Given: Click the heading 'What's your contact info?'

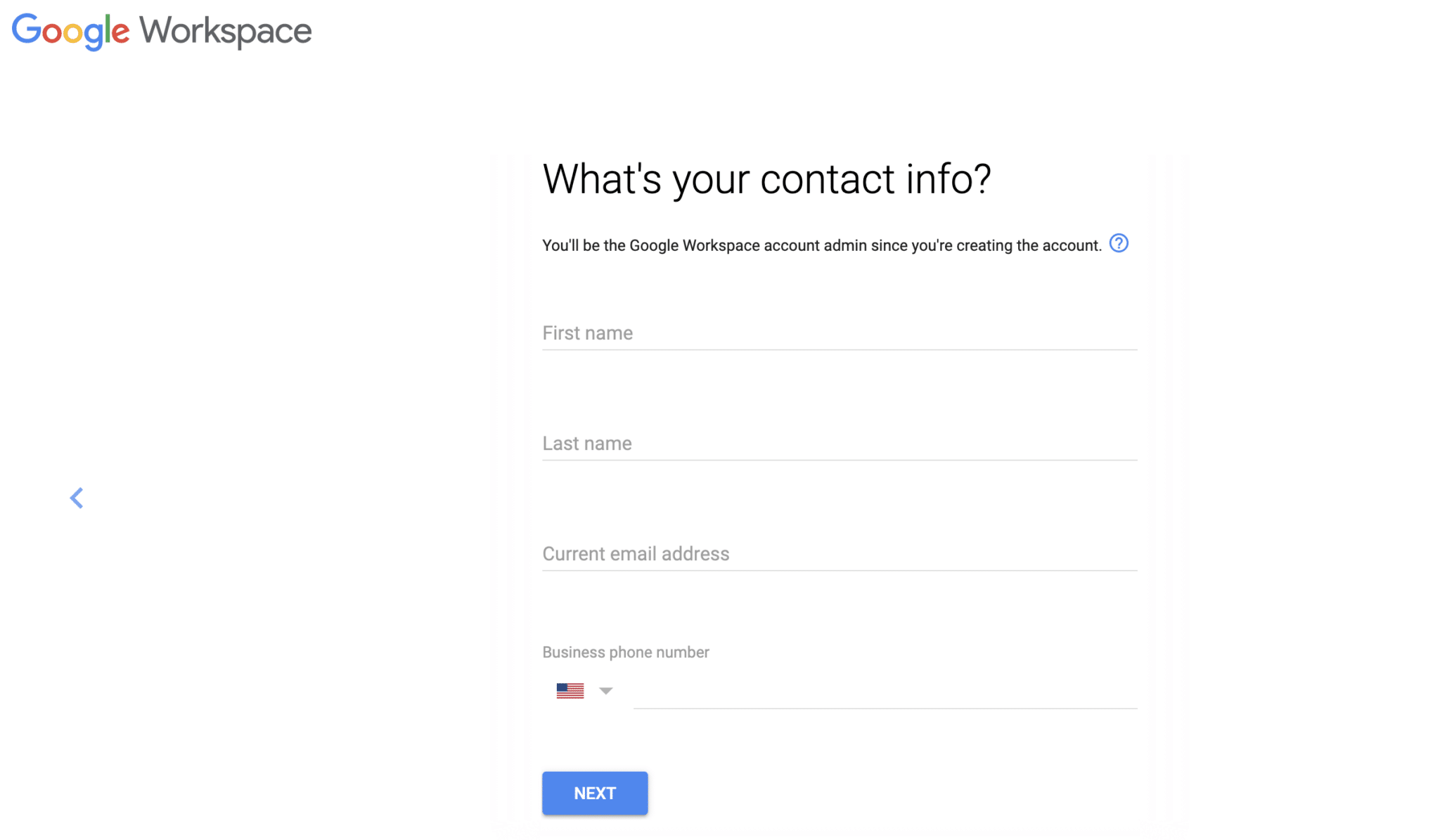Looking at the screenshot, I should click(x=766, y=179).
